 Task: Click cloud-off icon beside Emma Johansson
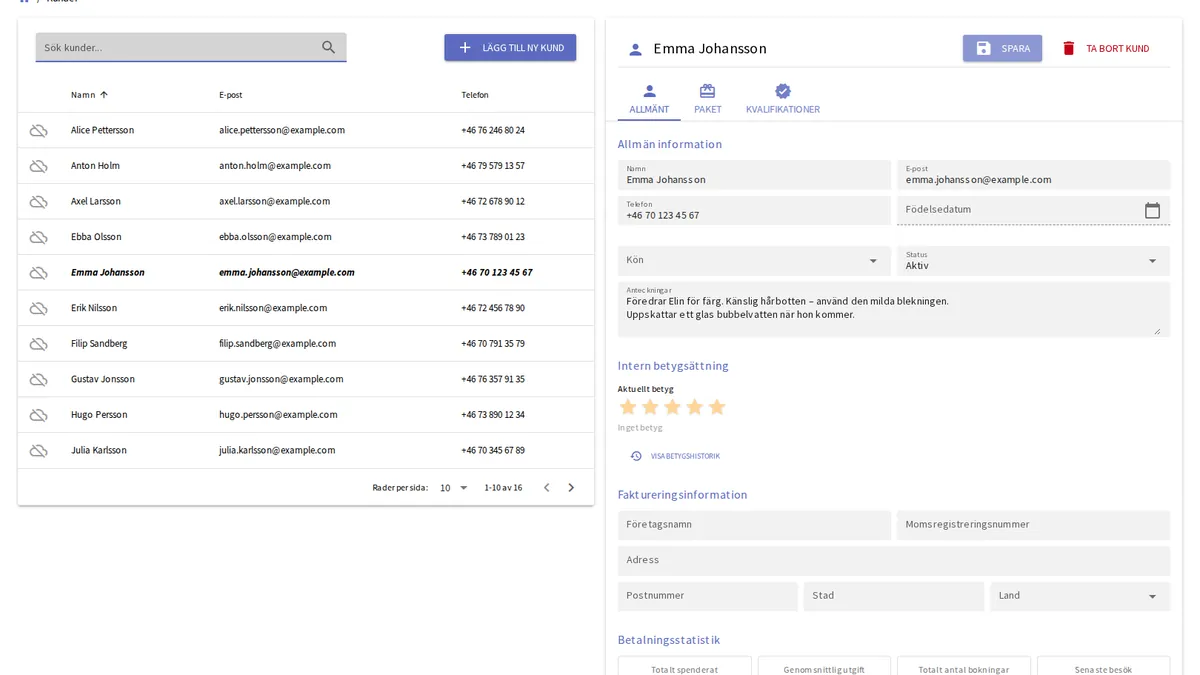click(38, 272)
